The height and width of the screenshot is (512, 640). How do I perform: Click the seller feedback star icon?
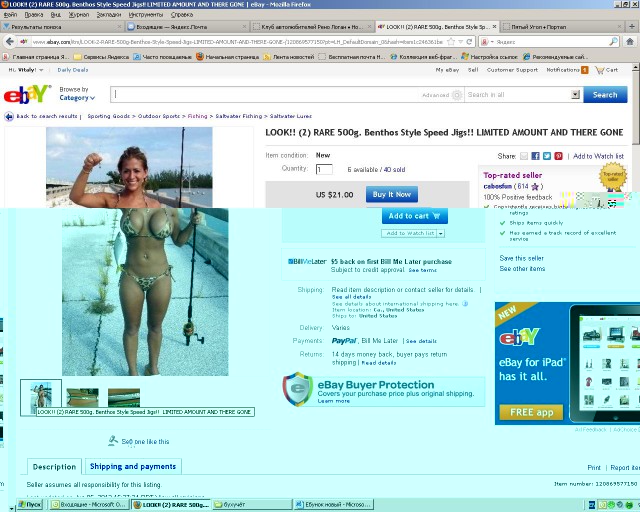click(535, 187)
